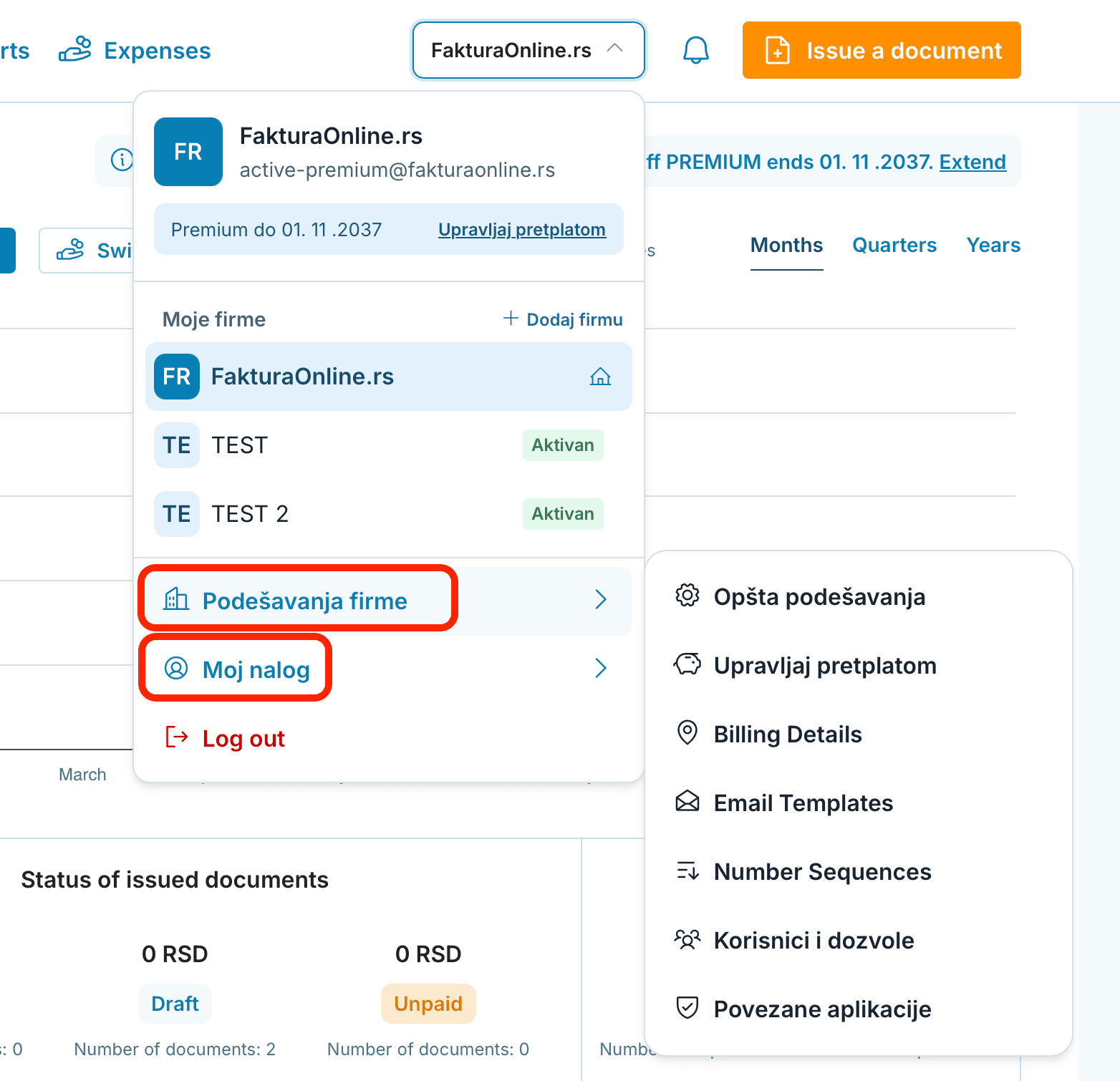This screenshot has width=1120, height=1081.
Task: Select the TEST company from list
Action: (x=388, y=445)
